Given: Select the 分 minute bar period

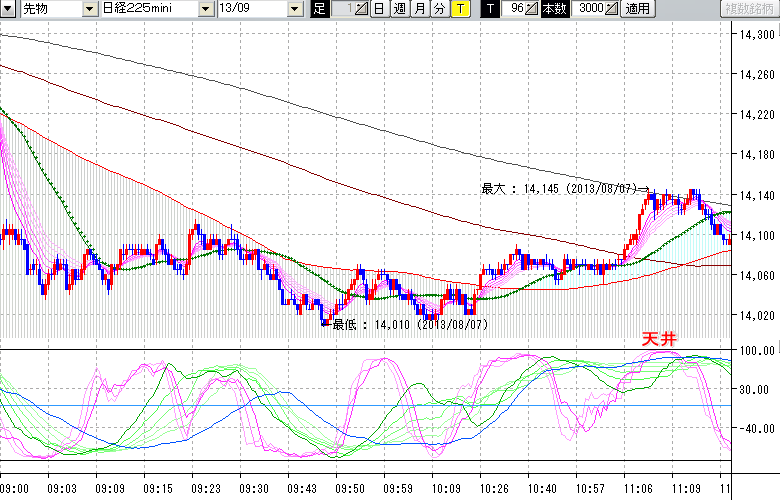Looking at the screenshot, I should point(439,9).
